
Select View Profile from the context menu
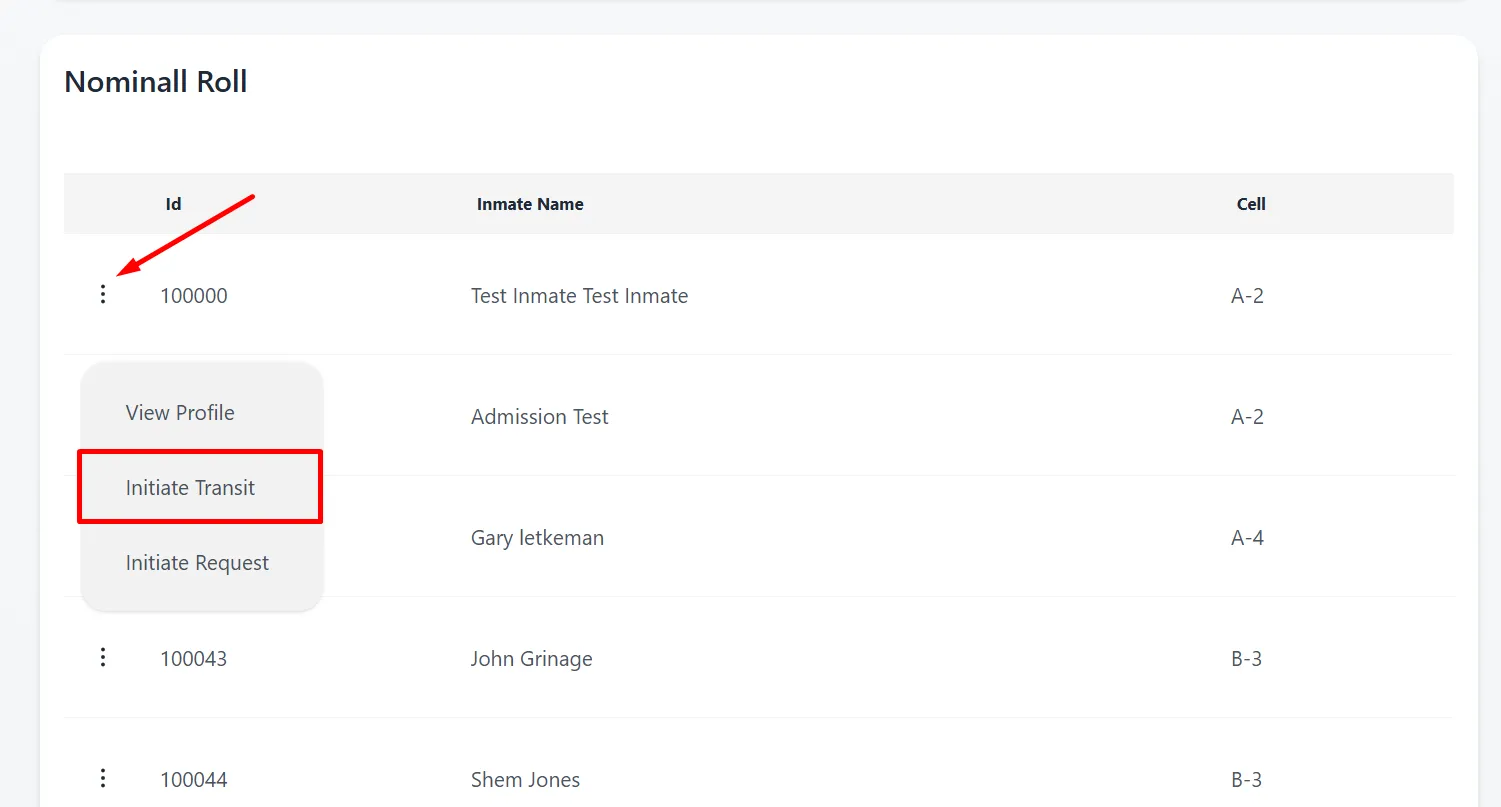coord(180,413)
